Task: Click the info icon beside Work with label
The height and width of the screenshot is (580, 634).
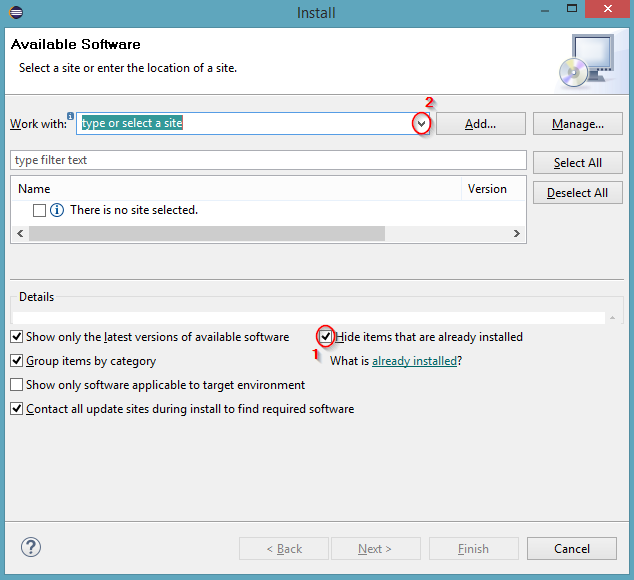Action: pyautogui.click(x=71, y=116)
